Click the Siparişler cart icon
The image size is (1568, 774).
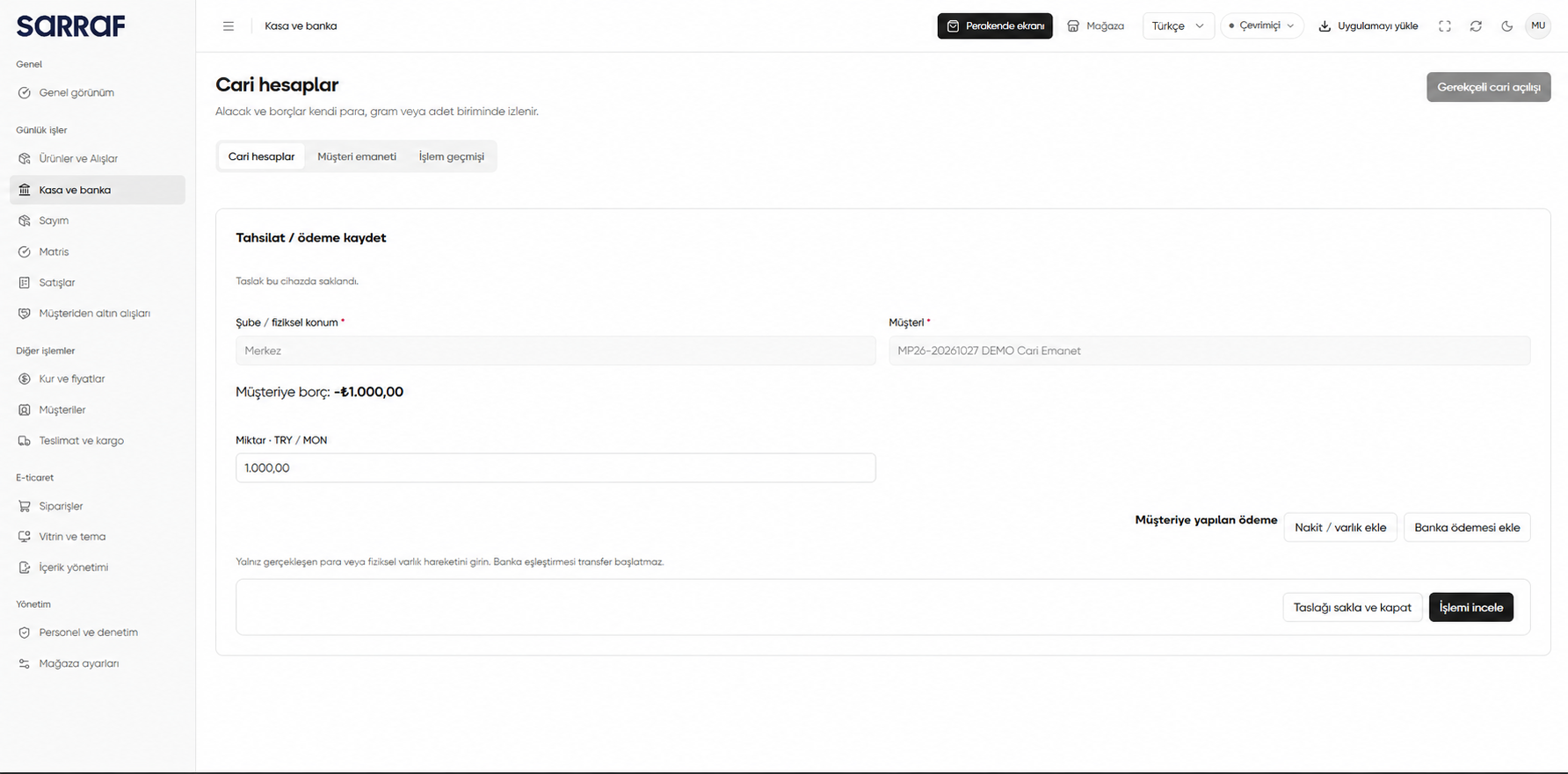25,506
